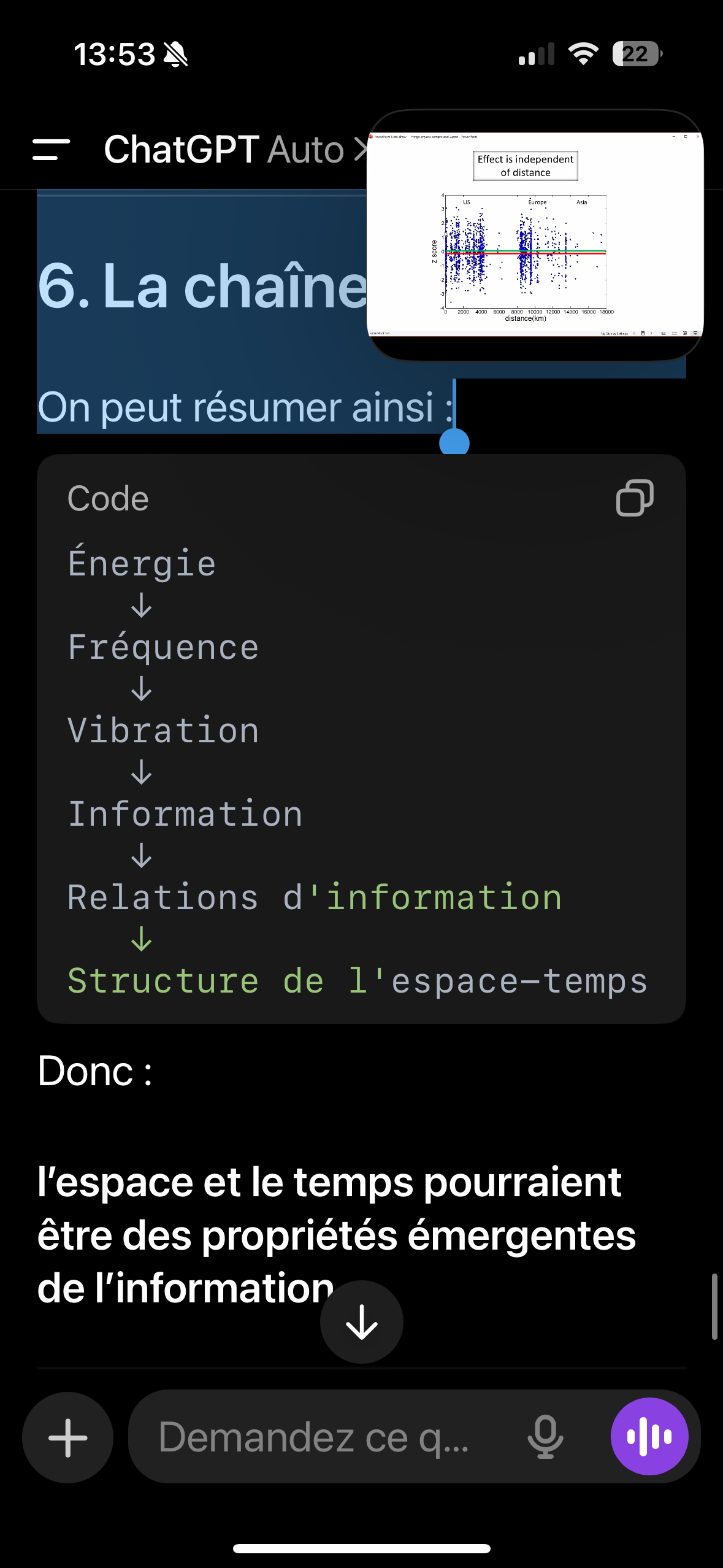This screenshot has height=1568, width=723.
Task: Tap the silent mode bell icon in status bar
Action: pos(175,54)
